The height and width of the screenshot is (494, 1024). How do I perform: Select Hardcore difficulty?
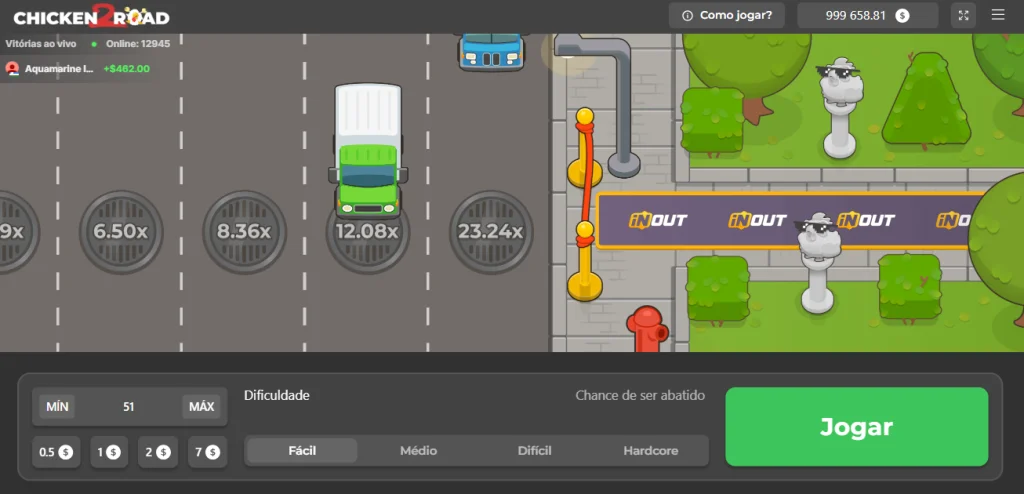pos(650,451)
